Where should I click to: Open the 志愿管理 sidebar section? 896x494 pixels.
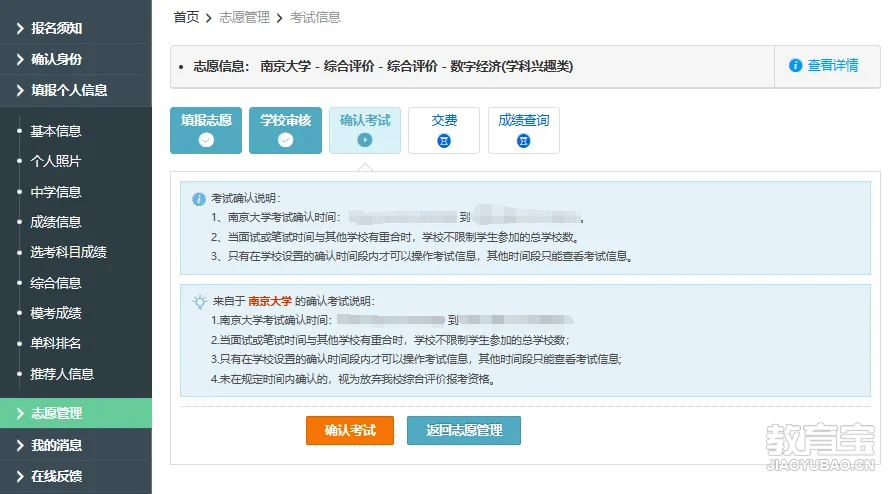[75, 413]
